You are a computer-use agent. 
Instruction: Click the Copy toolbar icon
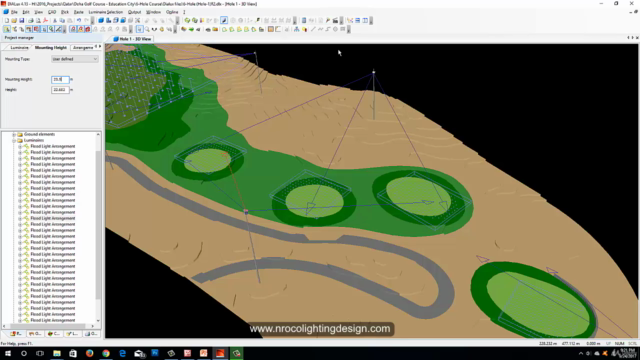(x=62, y=20)
